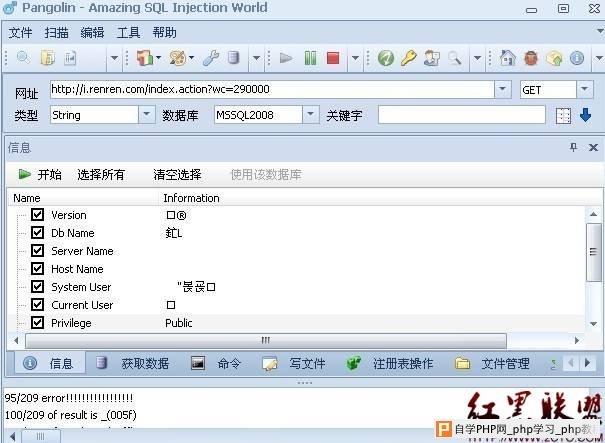
Task: Uncheck the Server Name checkbox
Action: (x=37, y=250)
